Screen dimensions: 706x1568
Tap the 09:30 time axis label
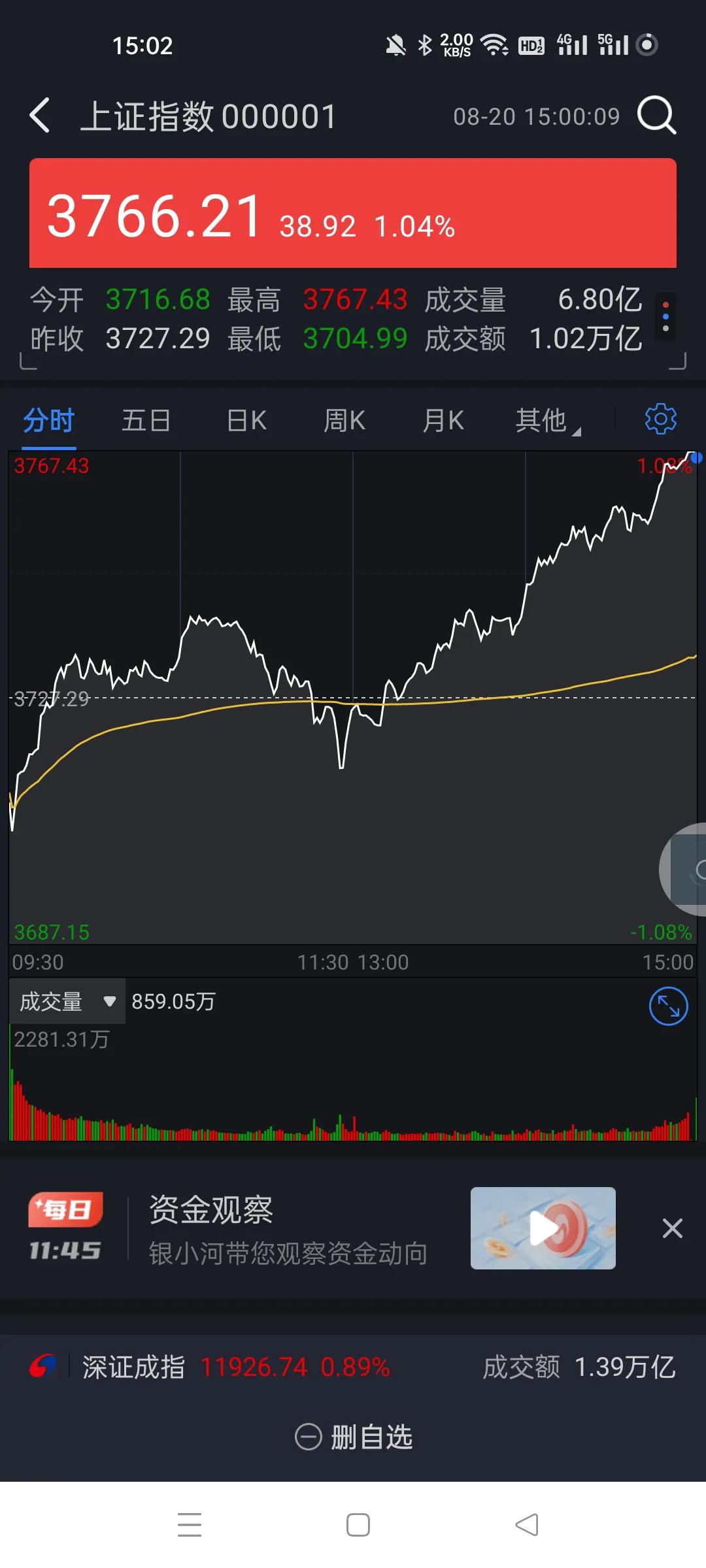pyautogui.click(x=38, y=962)
